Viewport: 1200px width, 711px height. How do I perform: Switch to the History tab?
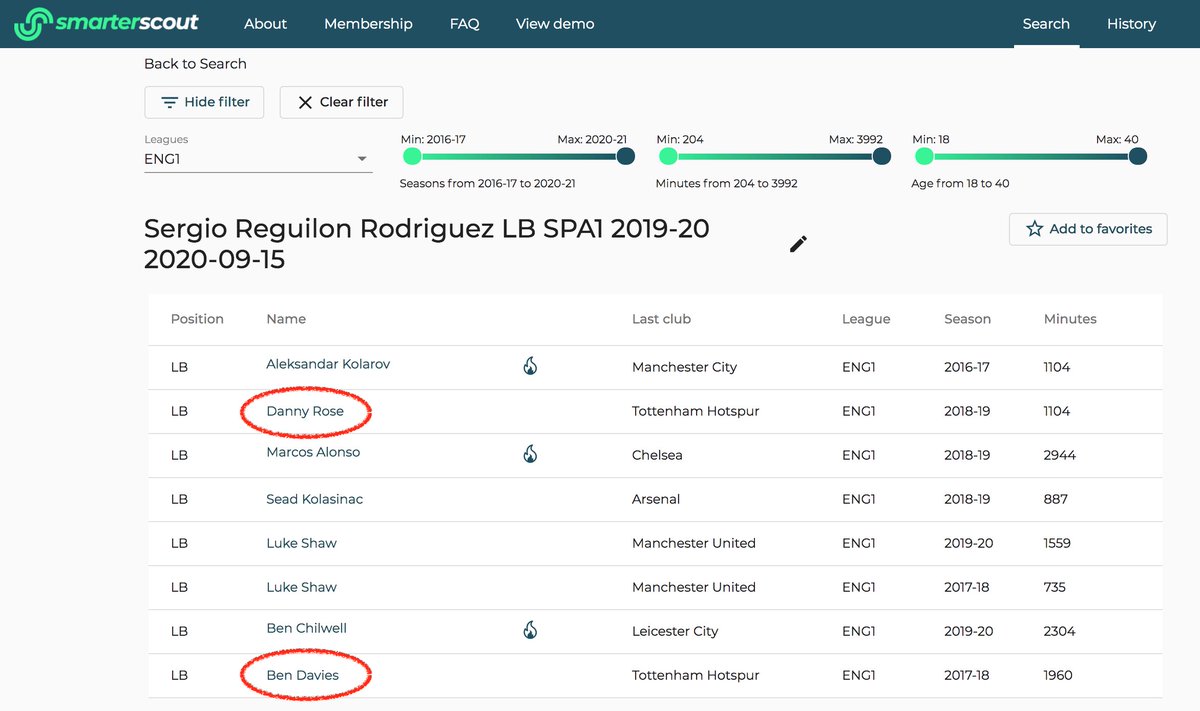pyautogui.click(x=1131, y=24)
